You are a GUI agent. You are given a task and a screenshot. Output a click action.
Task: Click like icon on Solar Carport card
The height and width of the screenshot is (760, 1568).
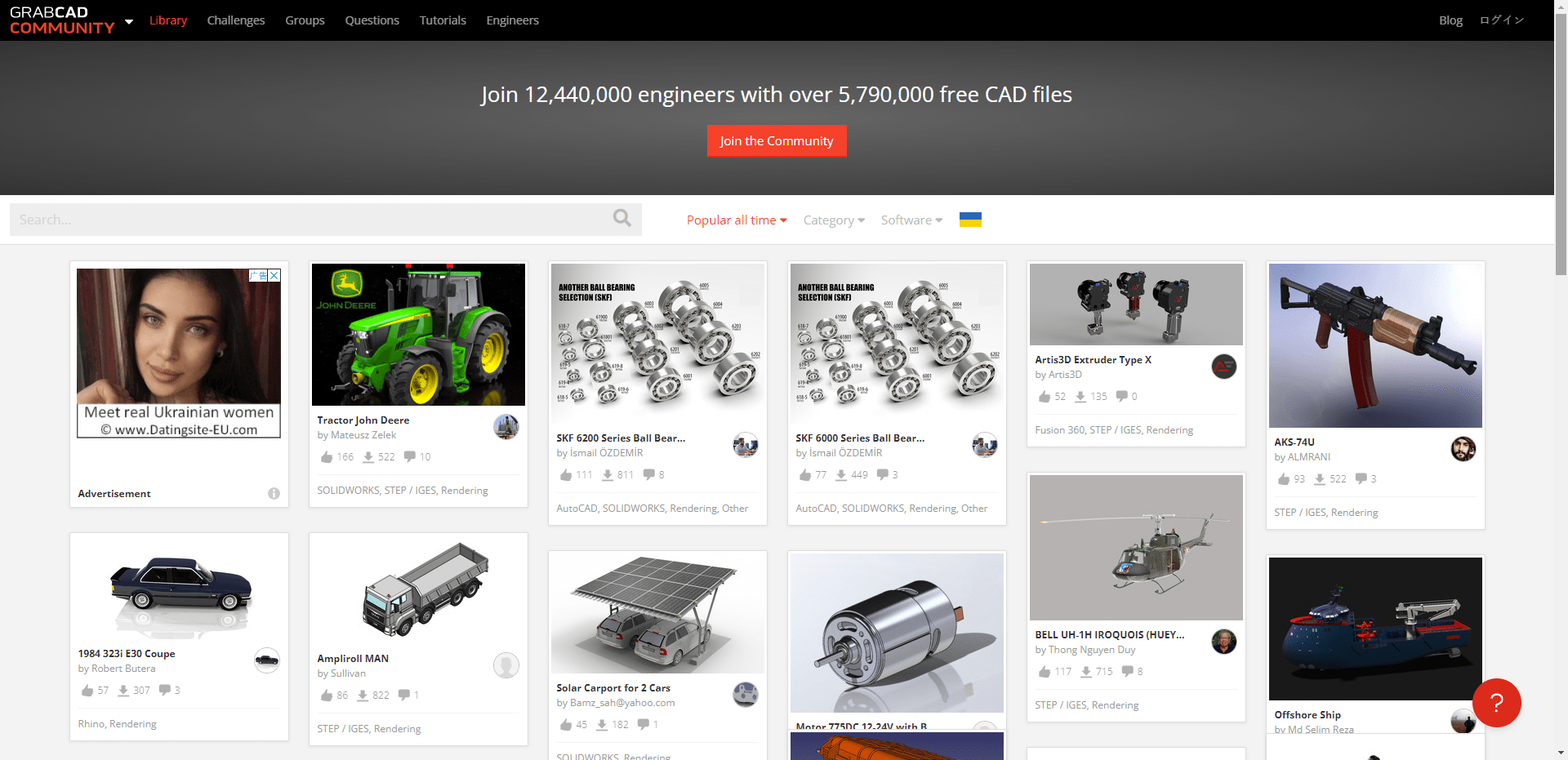pyautogui.click(x=566, y=725)
